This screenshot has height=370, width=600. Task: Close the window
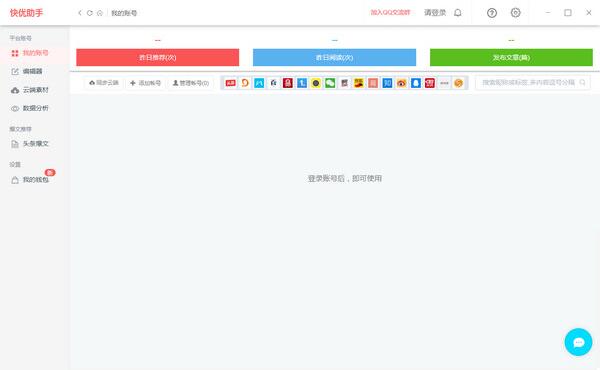[589, 13]
